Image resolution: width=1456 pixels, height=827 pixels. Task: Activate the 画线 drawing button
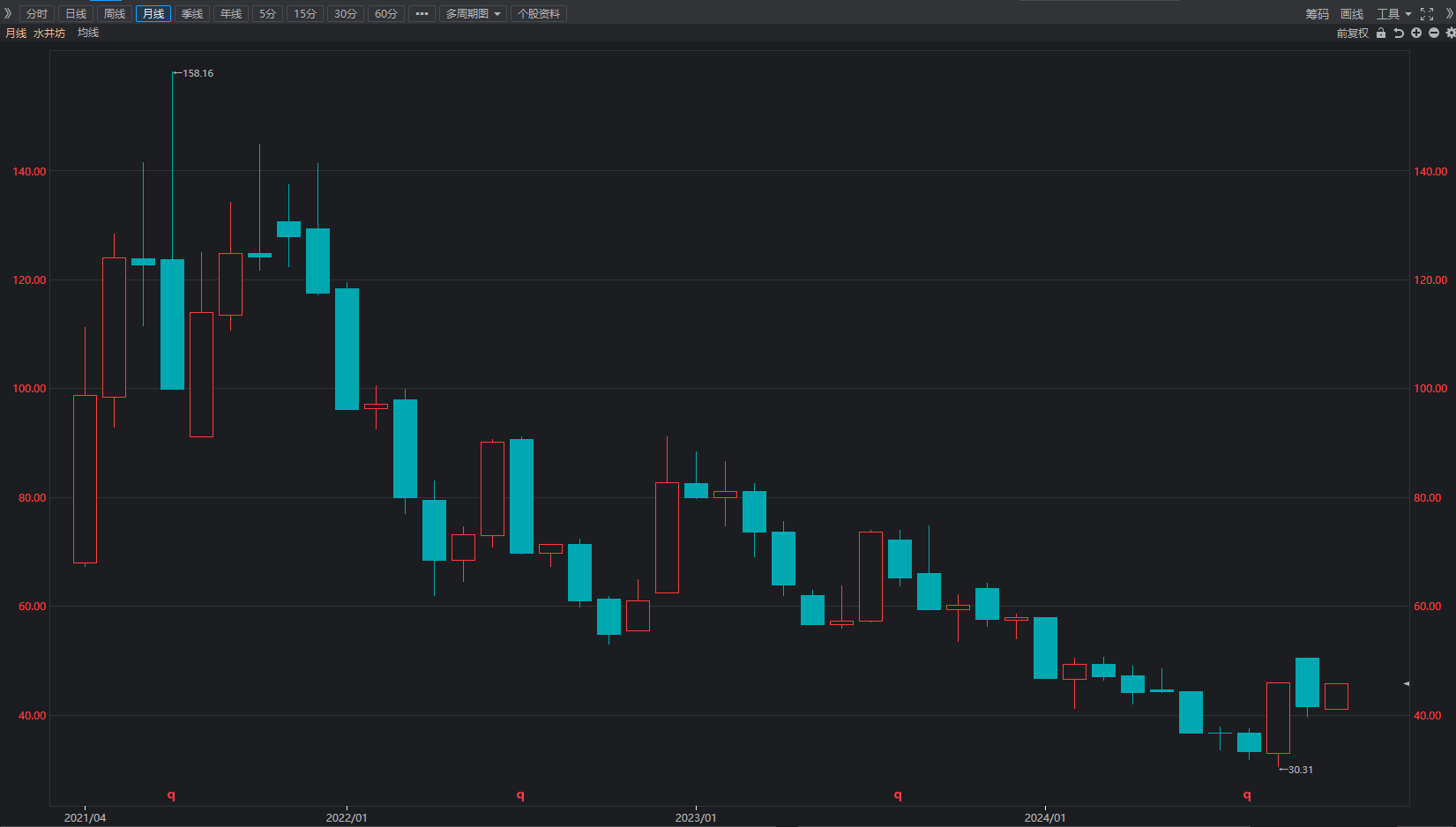click(x=1352, y=14)
